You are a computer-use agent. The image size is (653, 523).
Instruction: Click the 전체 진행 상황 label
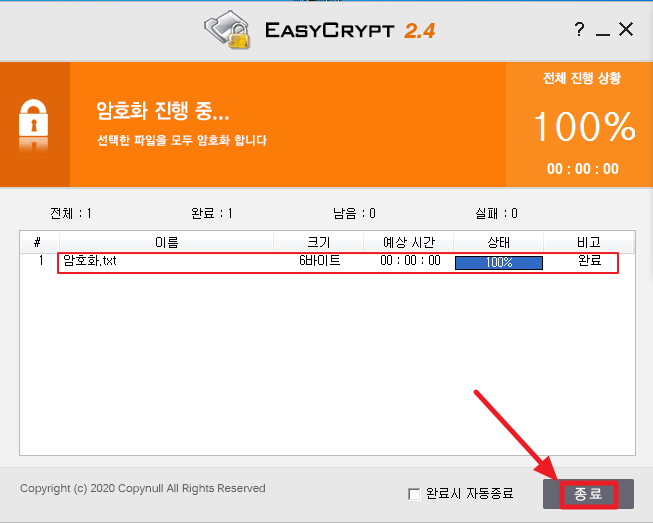[582, 78]
